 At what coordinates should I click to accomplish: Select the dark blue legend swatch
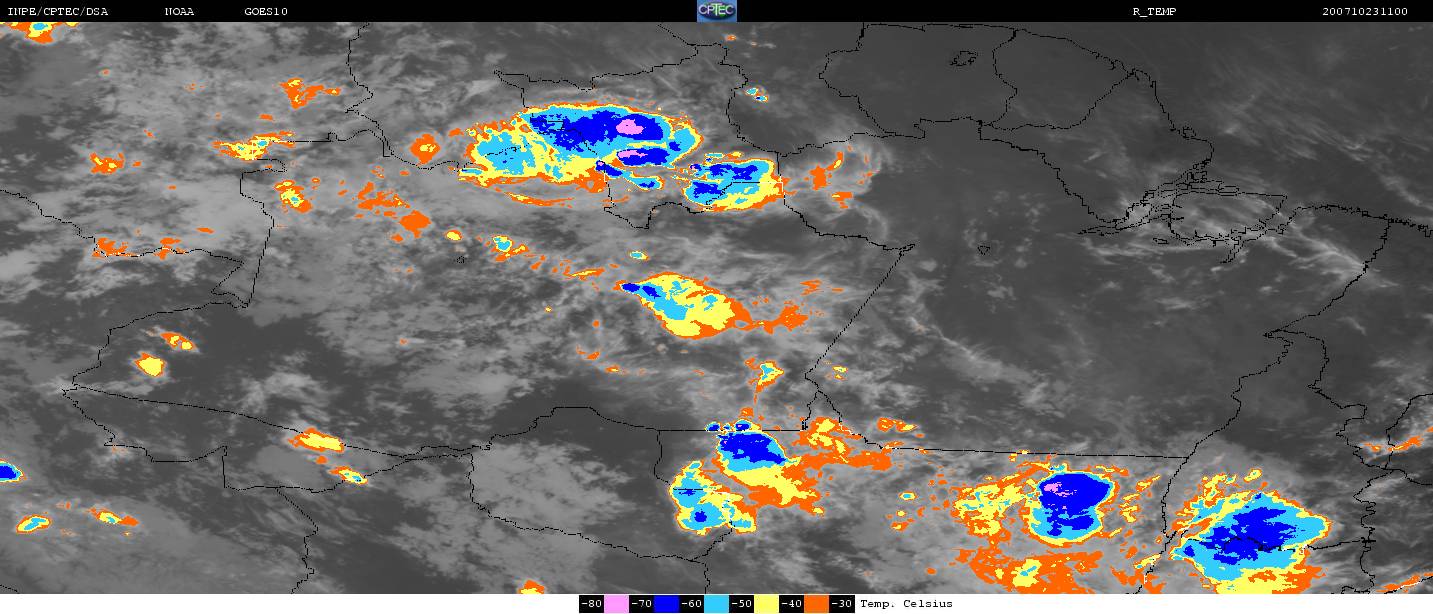coord(667,604)
